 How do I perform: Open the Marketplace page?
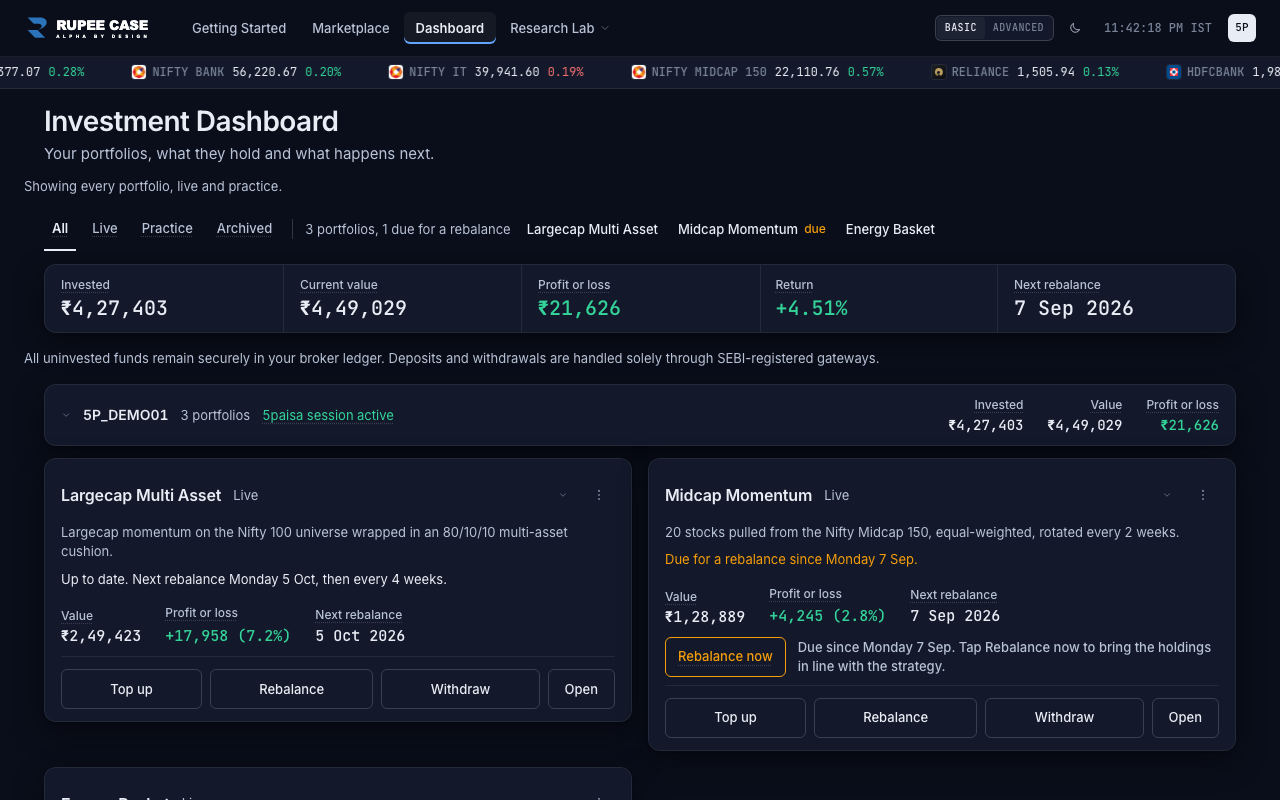pyautogui.click(x=351, y=28)
